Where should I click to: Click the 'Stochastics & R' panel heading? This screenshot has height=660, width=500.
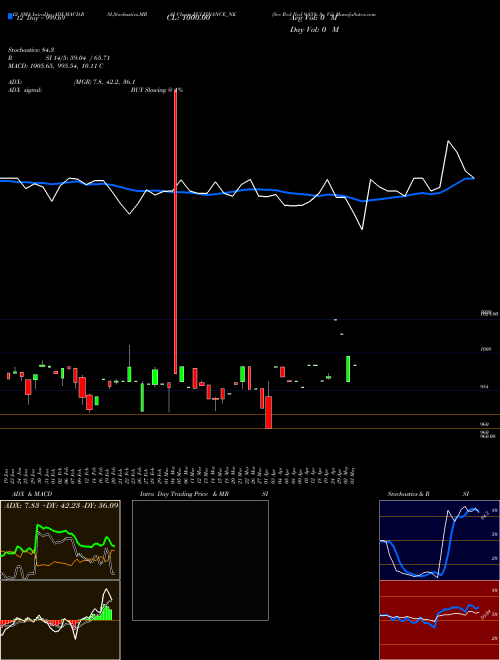point(408,494)
